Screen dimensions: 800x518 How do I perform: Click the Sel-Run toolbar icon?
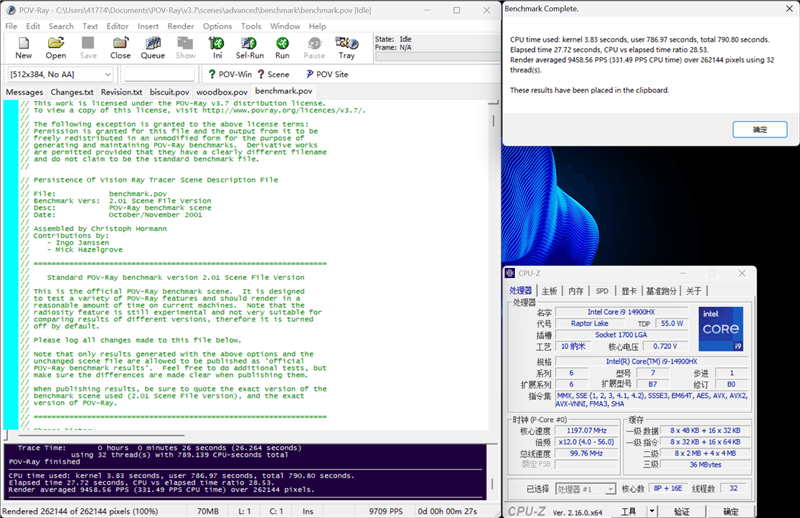(250, 47)
